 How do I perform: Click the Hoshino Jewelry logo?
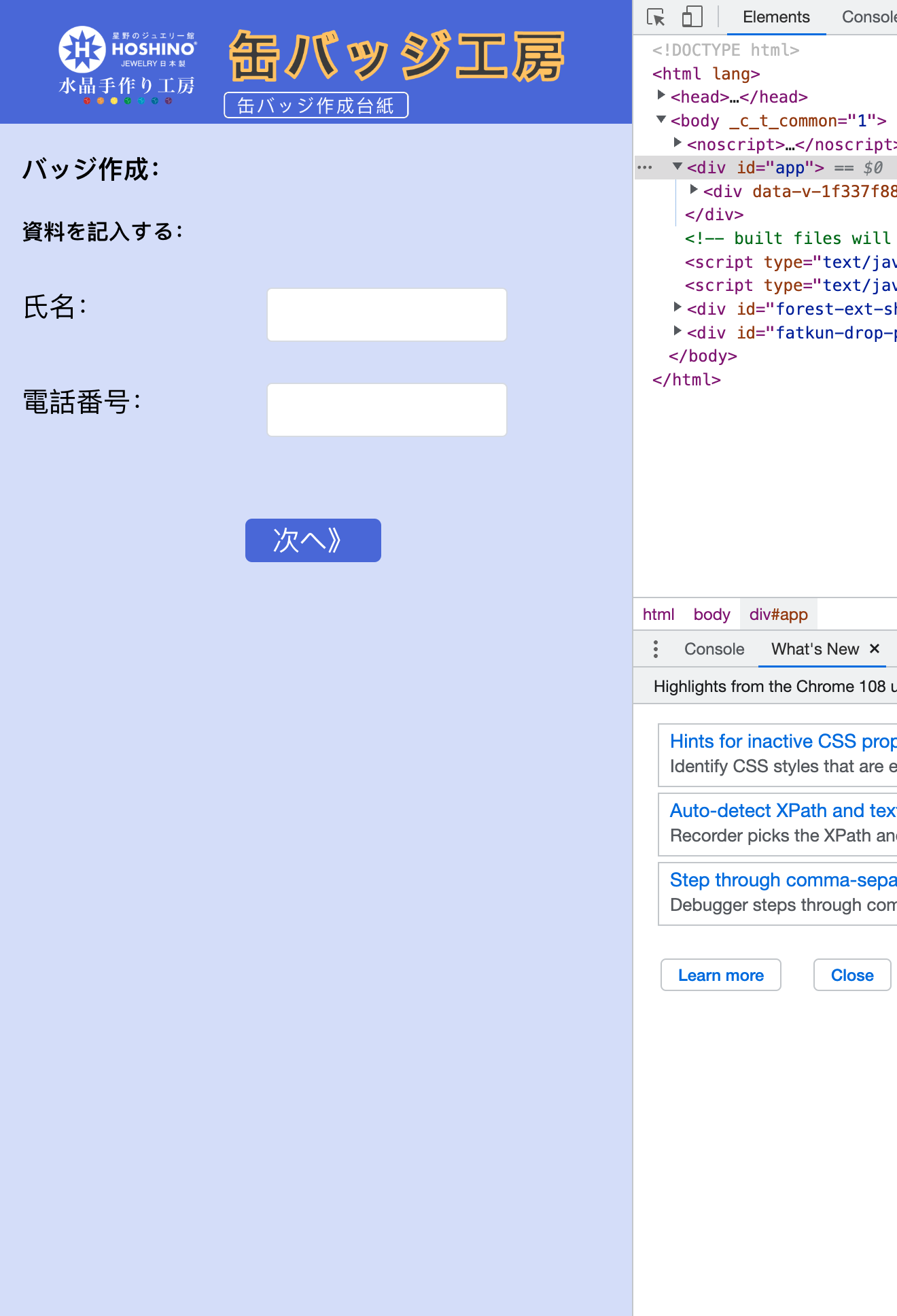tap(128, 66)
